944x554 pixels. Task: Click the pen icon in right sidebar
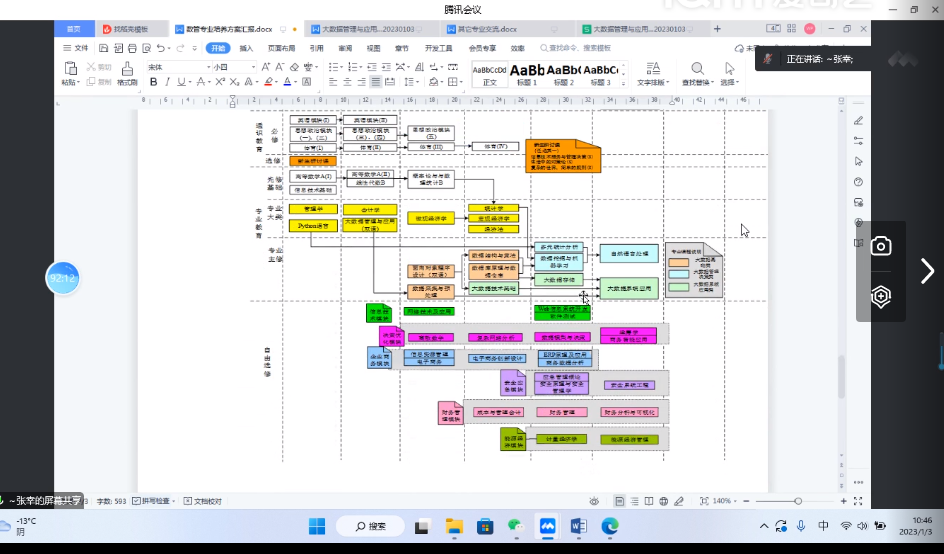858,121
